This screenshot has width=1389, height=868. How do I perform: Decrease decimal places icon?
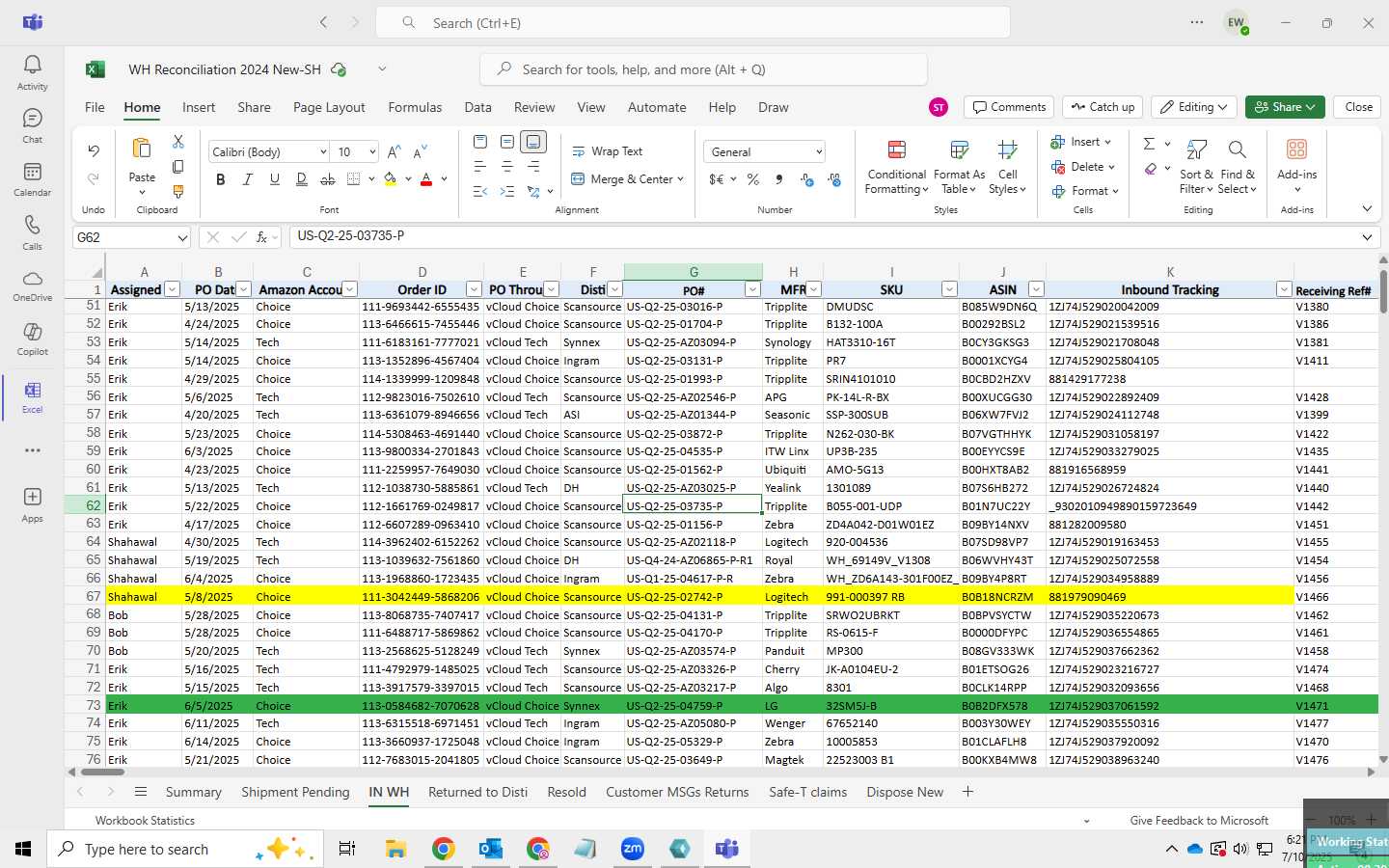pyautogui.click(x=834, y=179)
